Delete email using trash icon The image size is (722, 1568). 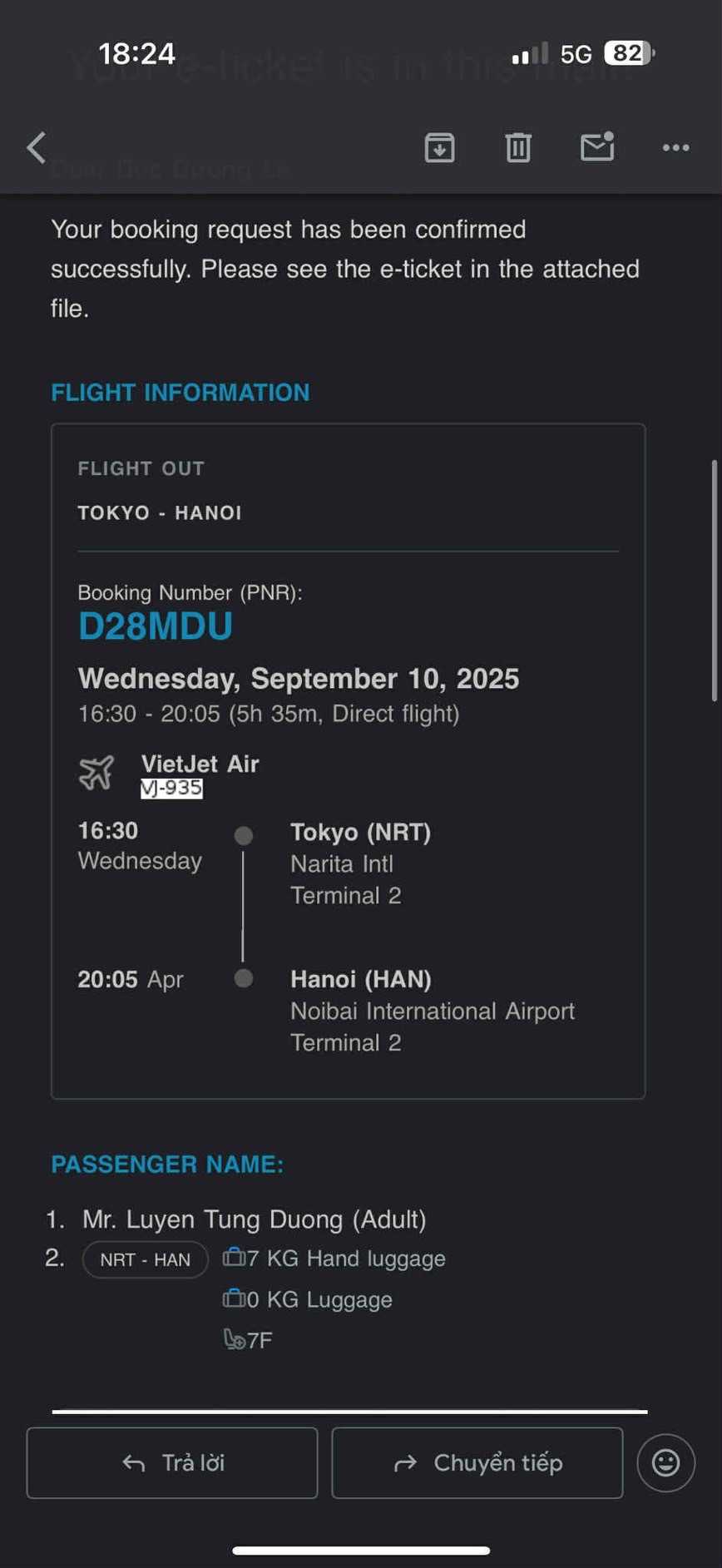point(518,148)
